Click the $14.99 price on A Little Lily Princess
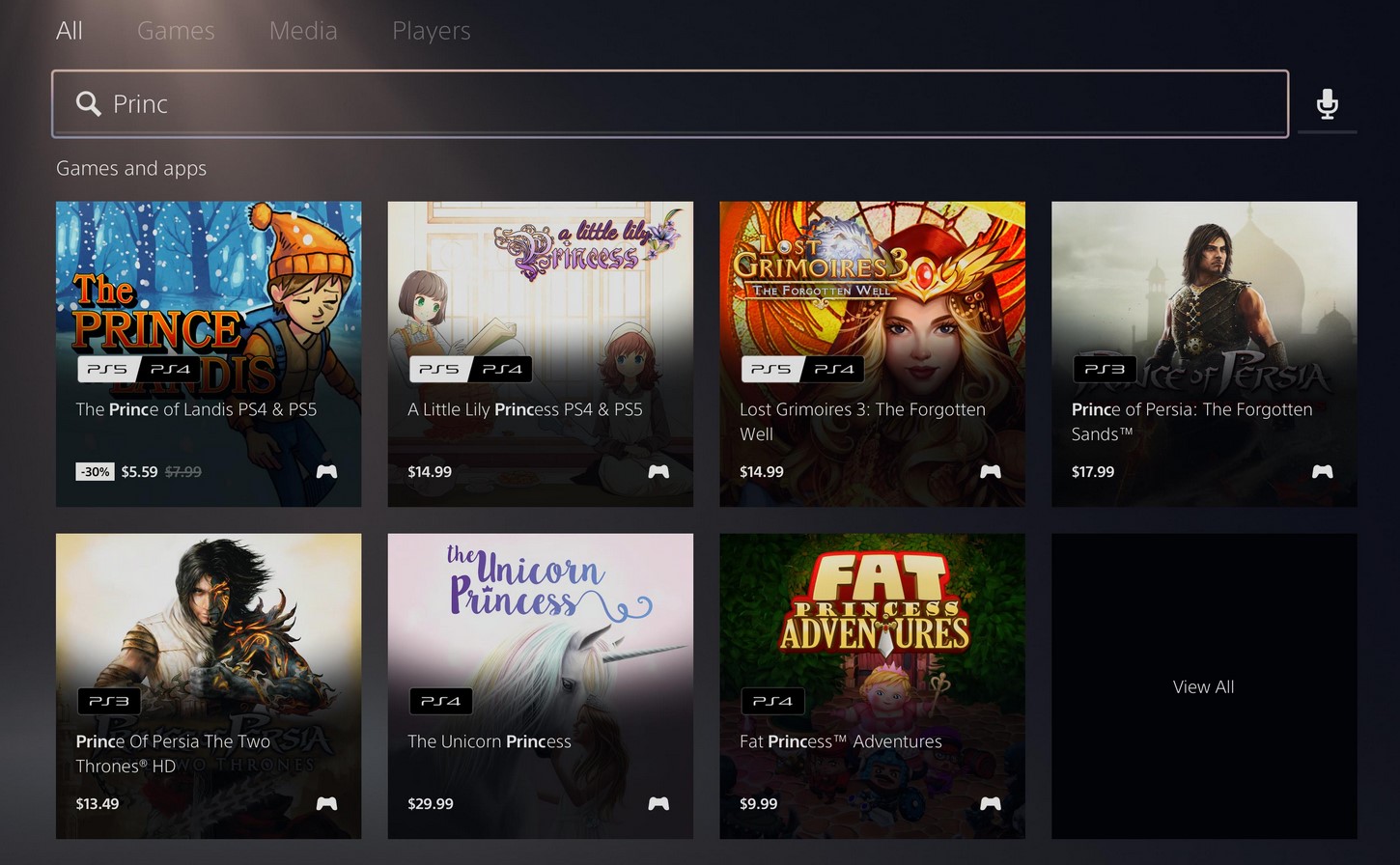The height and width of the screenshot is (865, 1400). click(430, 472)
